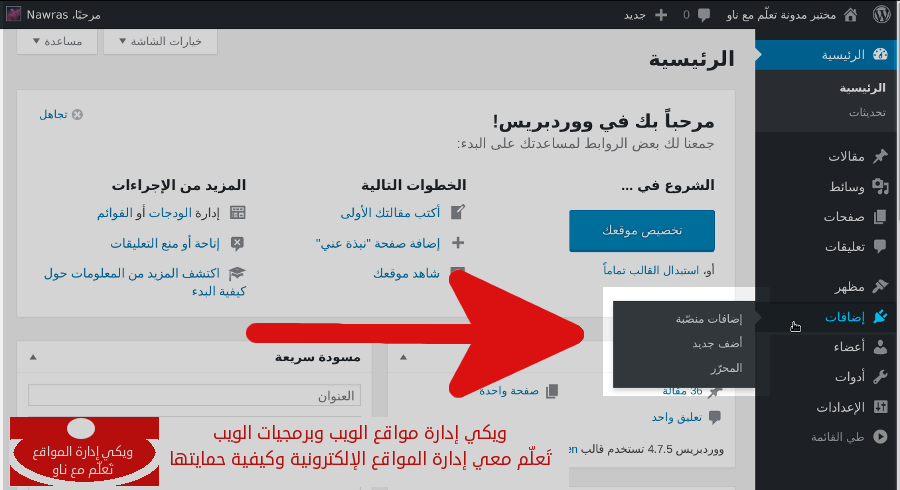The height and width of the screenshot is (490, 900).
Task: Click the home icon for site name
Action: coord(850,14)
